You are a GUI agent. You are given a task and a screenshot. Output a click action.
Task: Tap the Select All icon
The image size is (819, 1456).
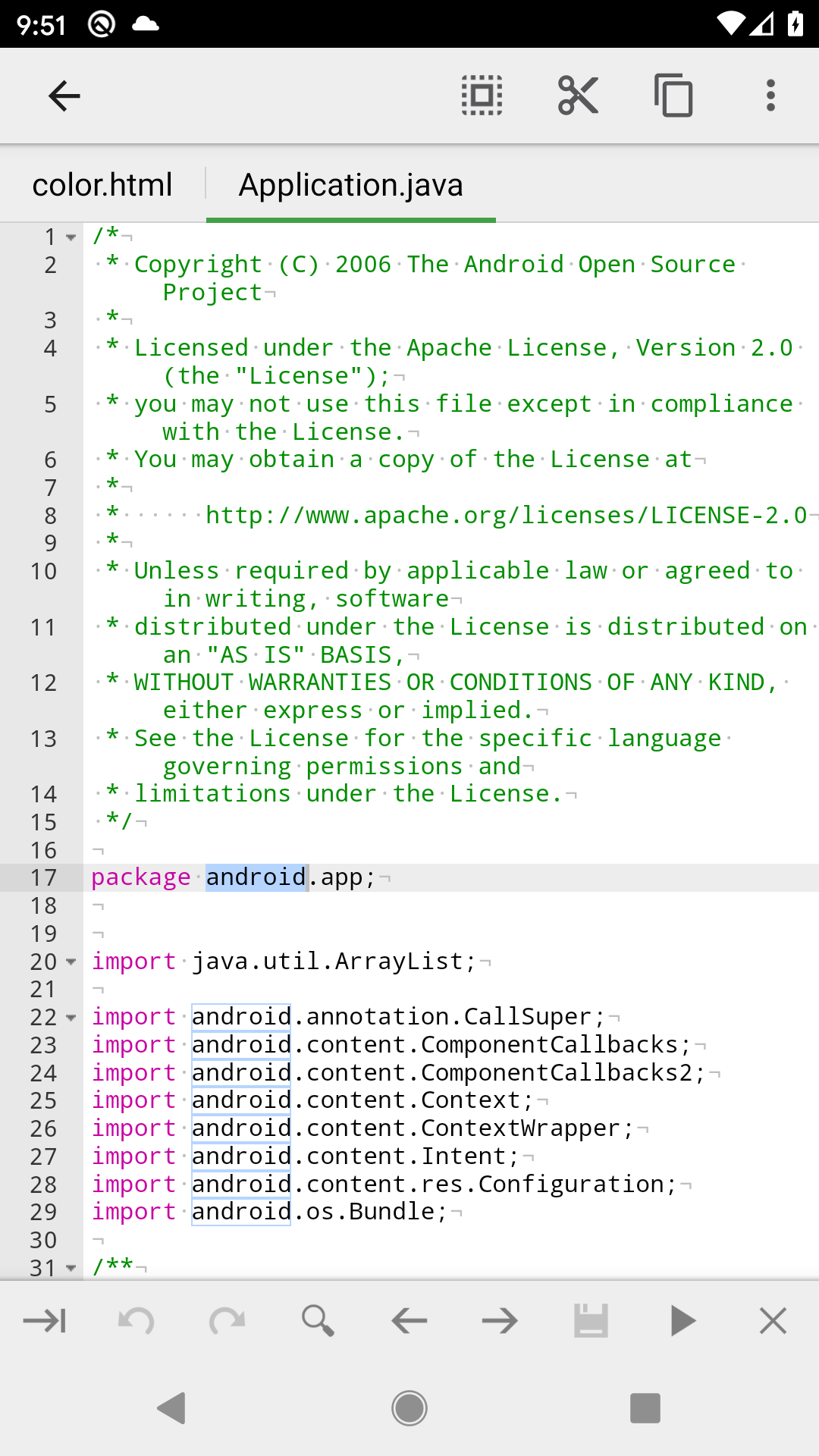pyautogui.click(x=482, y=96)
